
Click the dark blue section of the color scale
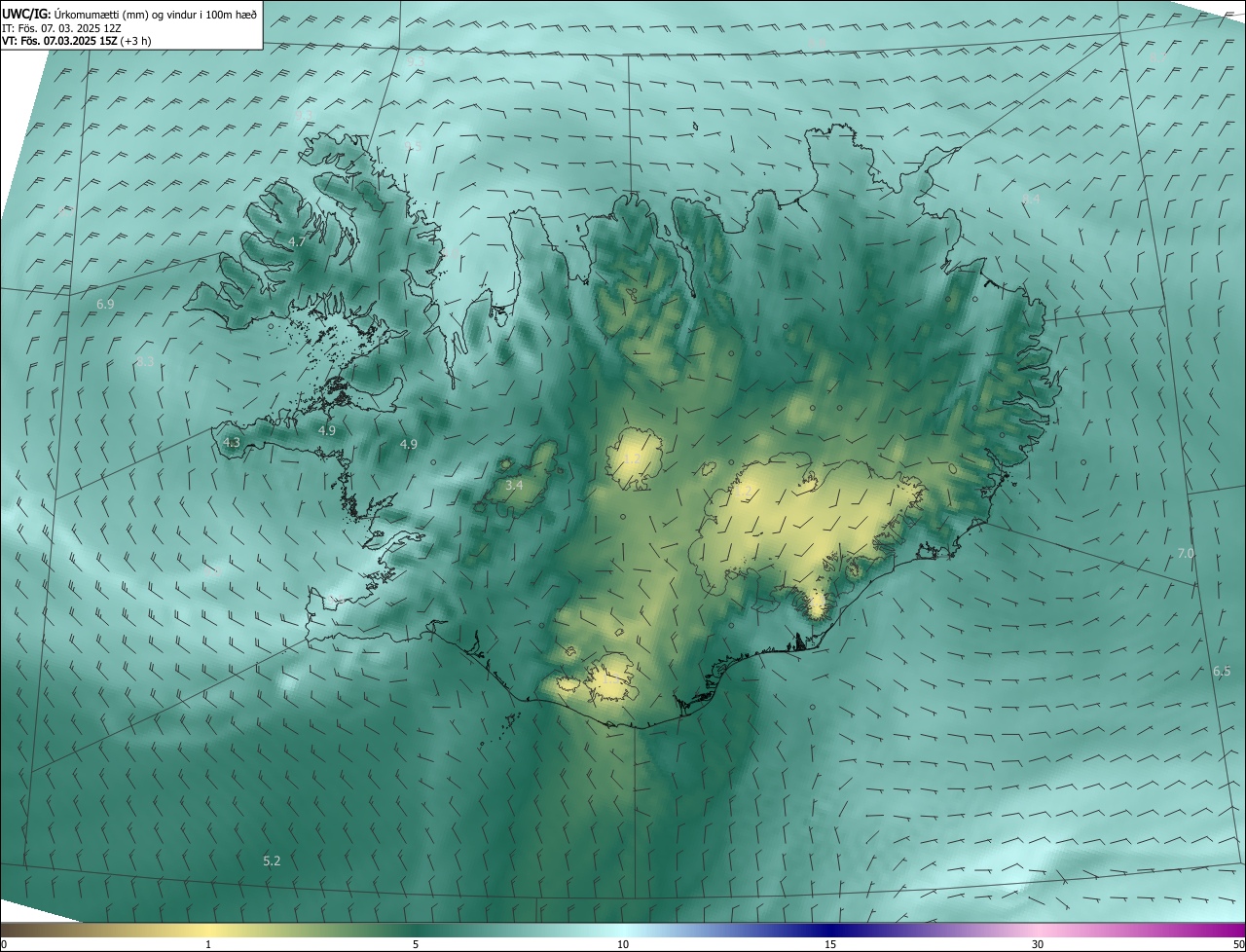[x=830, y=931]
